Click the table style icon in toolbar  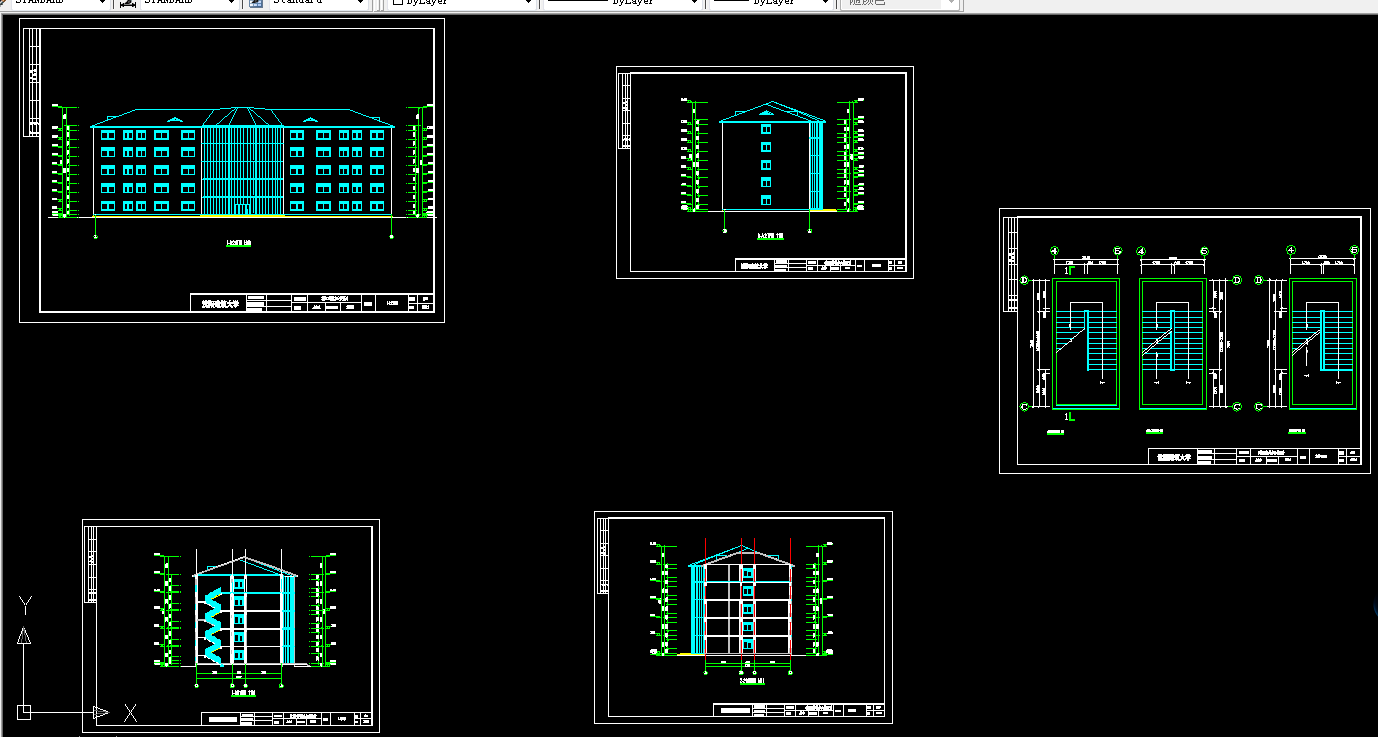point(255,3)
